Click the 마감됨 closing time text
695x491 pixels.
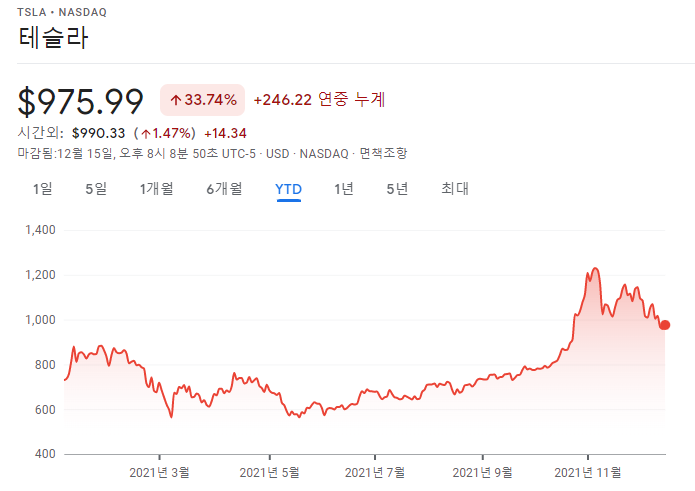tap(137, 154)
